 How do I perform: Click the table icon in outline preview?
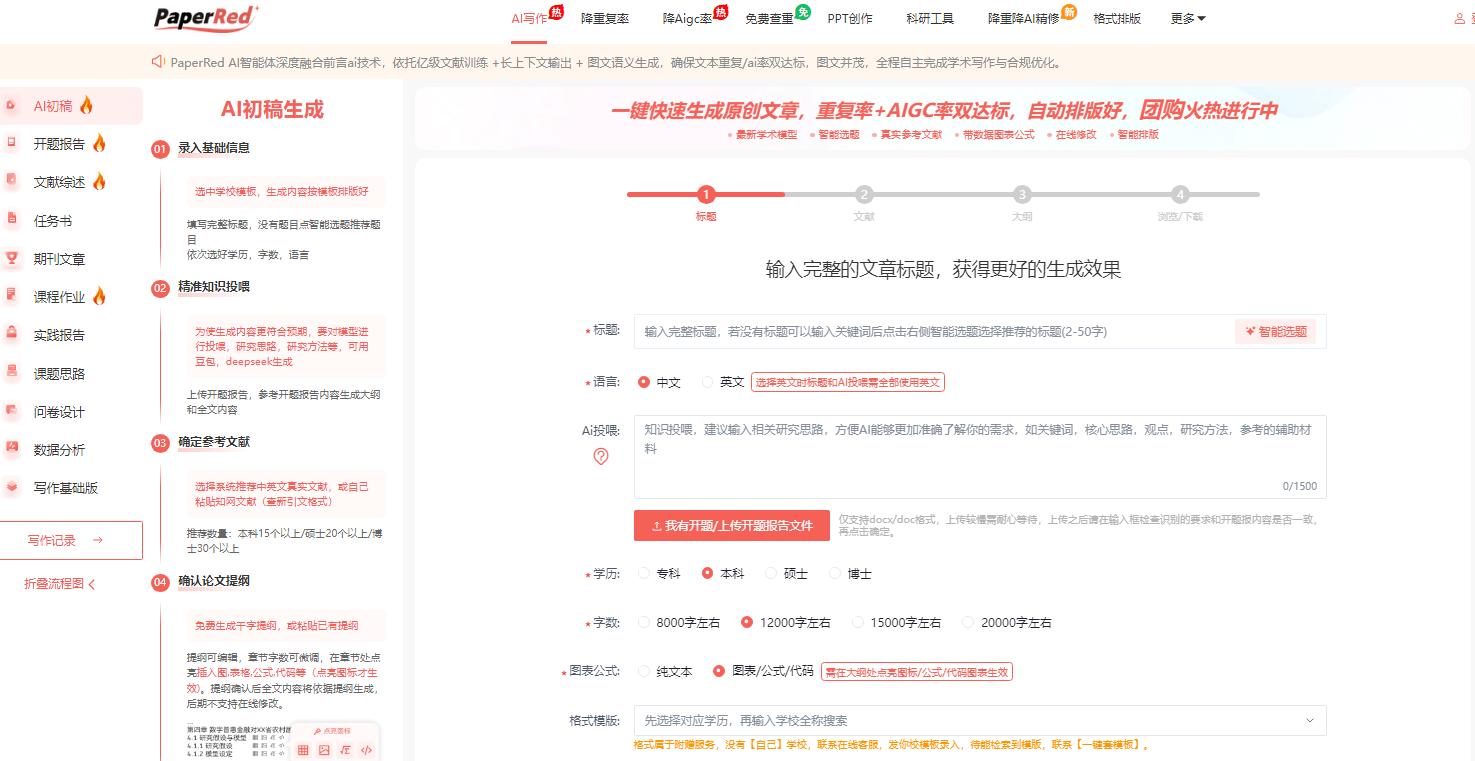point(303,750)
